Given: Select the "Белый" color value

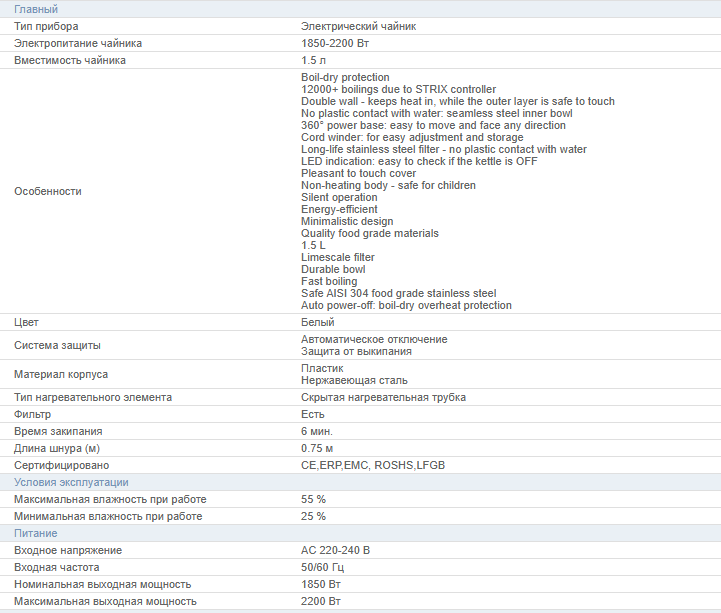Looking at the screenshot, I should [318, 323].
